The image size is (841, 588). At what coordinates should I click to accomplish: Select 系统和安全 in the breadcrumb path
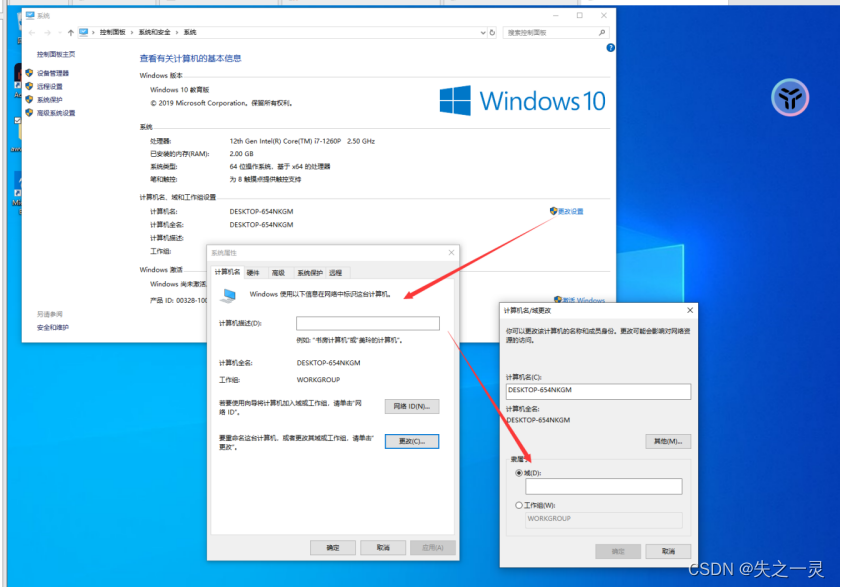[x=154, y=32]
